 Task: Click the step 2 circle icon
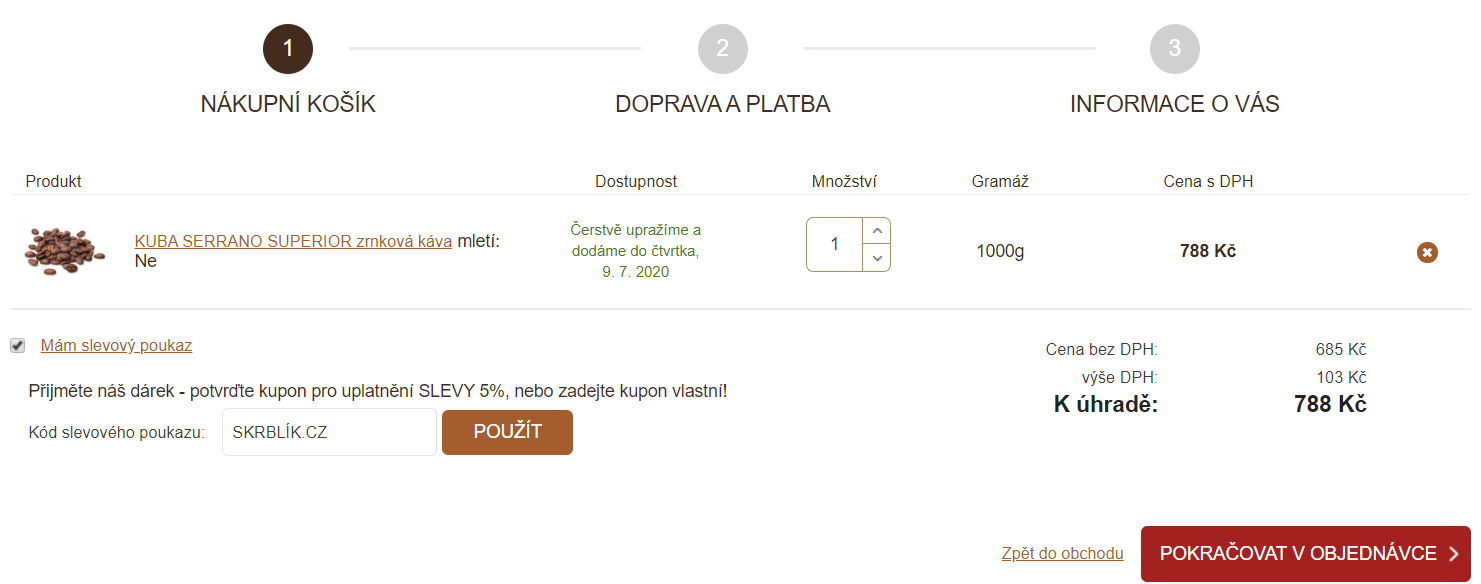pos(723,49)
